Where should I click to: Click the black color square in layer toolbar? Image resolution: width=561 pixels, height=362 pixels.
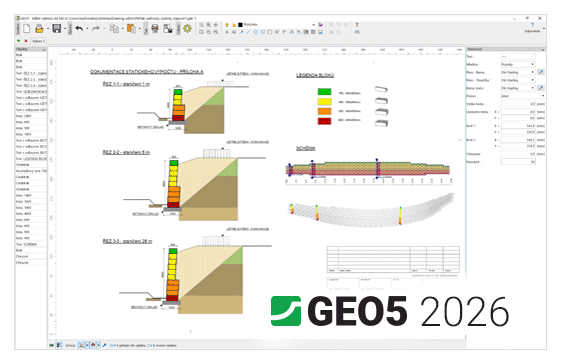point(240,25)
